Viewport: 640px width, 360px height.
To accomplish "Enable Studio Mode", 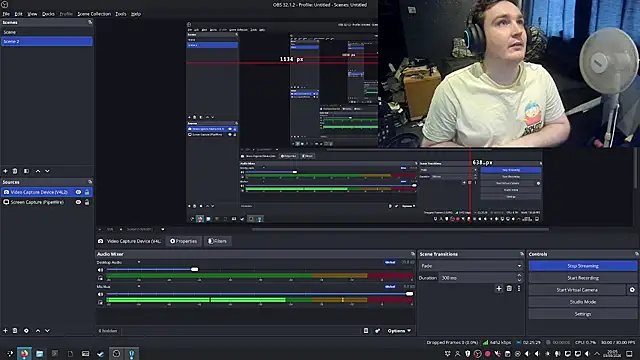I will pyautogui.click(x=583, y=302).
